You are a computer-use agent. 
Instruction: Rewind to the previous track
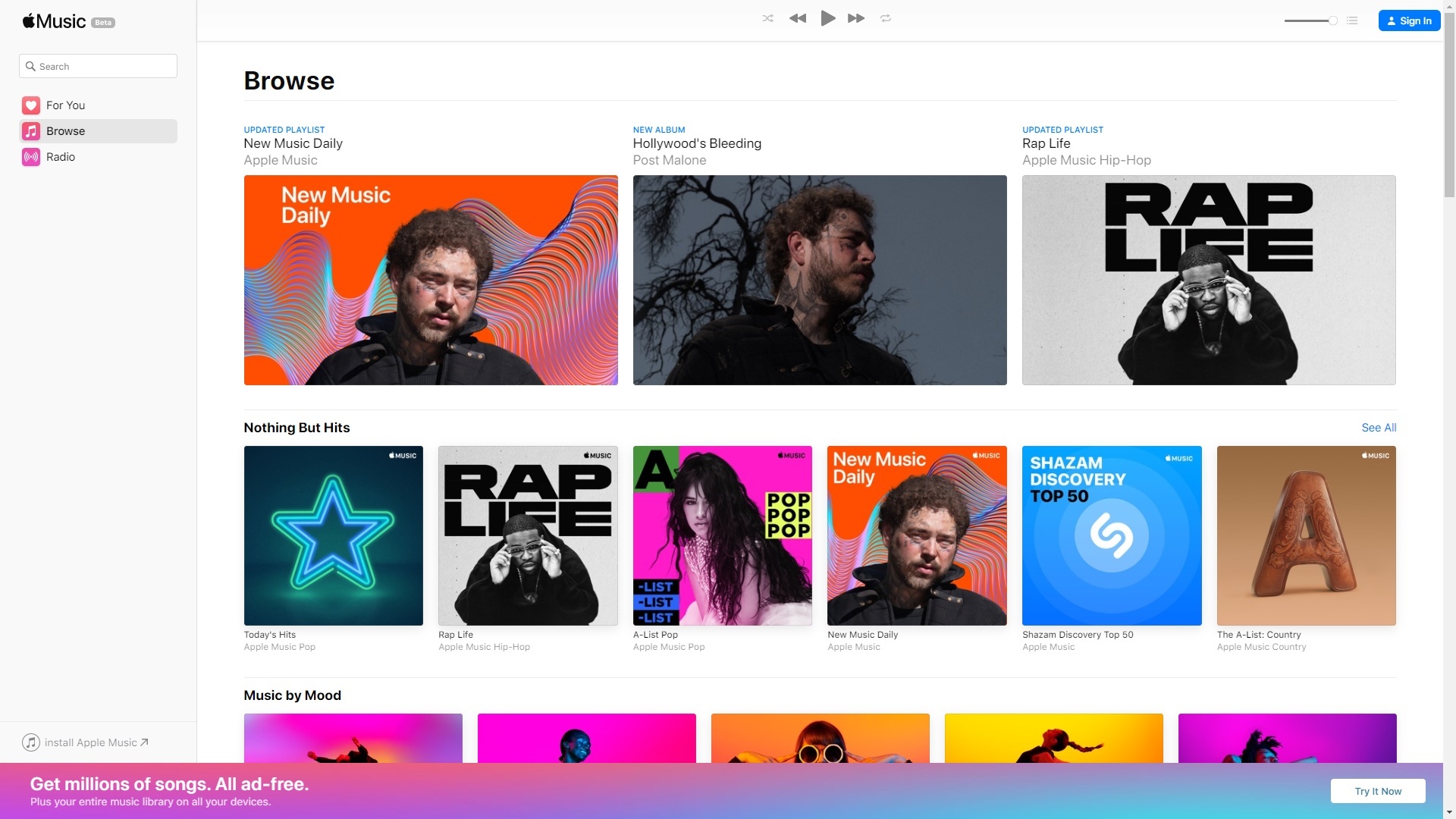(797, 18)
